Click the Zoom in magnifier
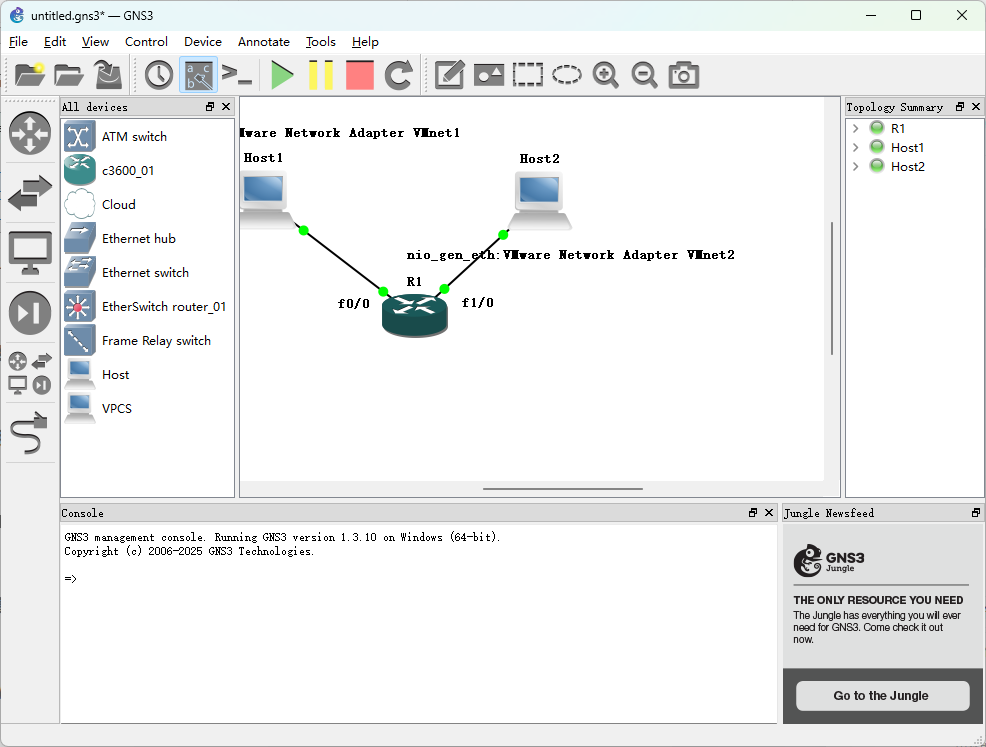The width and height of the screenshot is (986, 747). coord(606,75)
